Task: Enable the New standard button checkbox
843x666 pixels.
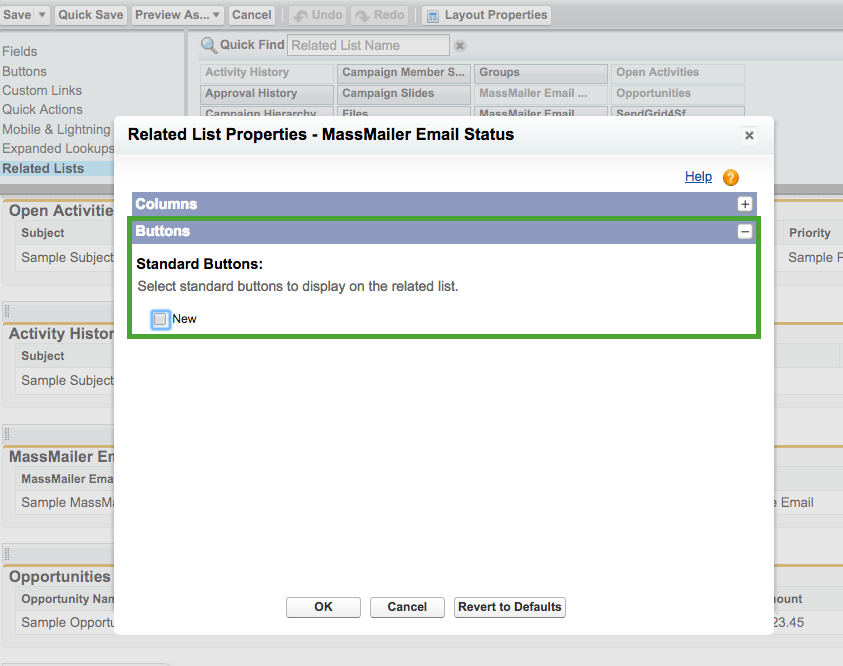Action: point(160,319)
